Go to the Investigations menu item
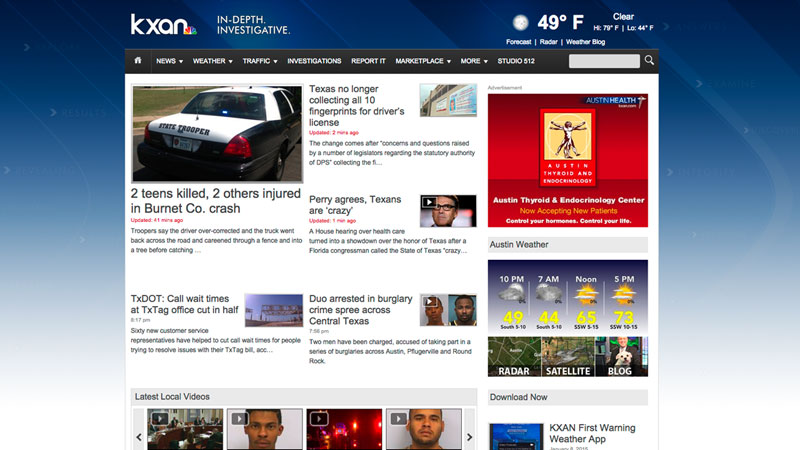Screen dimensions: 800x450 coord(314,61)
